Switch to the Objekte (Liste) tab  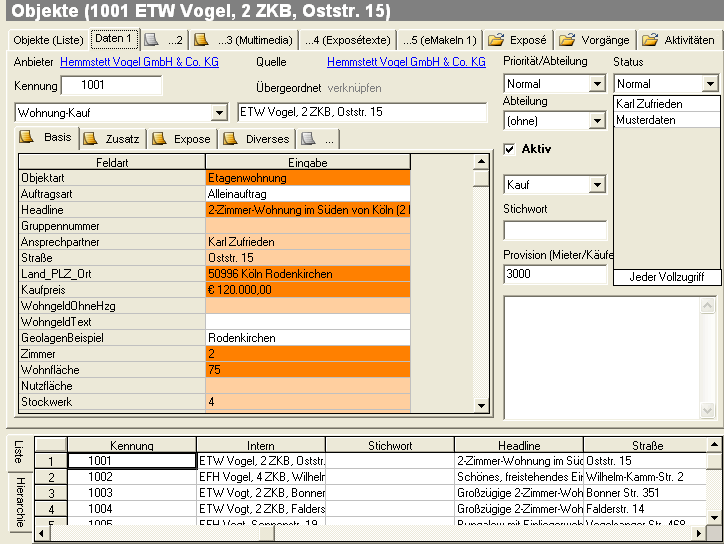(x=48, y=40)
